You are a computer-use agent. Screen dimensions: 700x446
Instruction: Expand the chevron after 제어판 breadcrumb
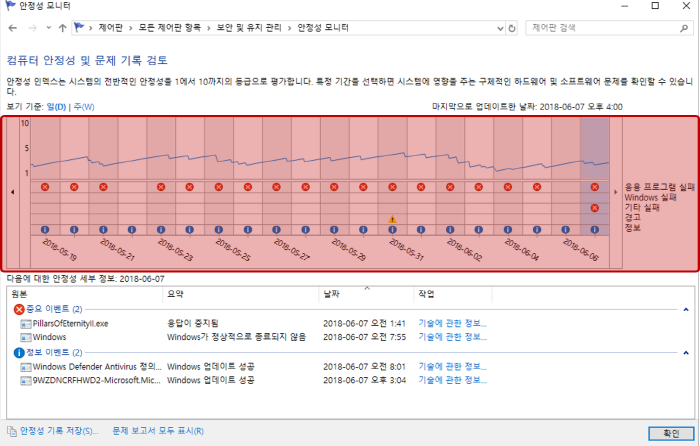coord(131,28)
